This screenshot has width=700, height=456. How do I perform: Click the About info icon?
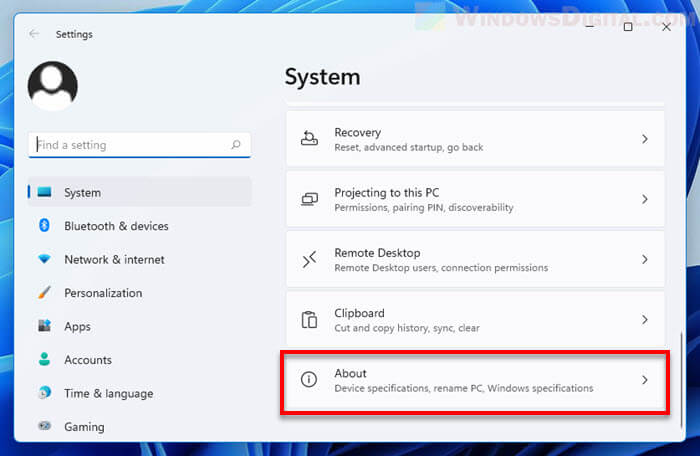(309, 380)
